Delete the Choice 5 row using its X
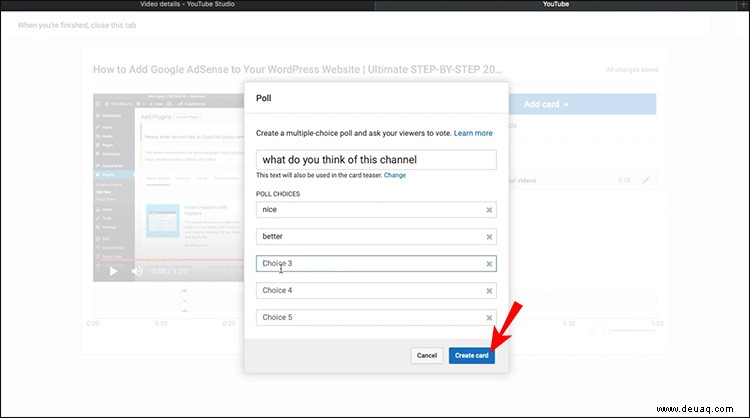Screen dimensions: 750x418 (489, 318)
